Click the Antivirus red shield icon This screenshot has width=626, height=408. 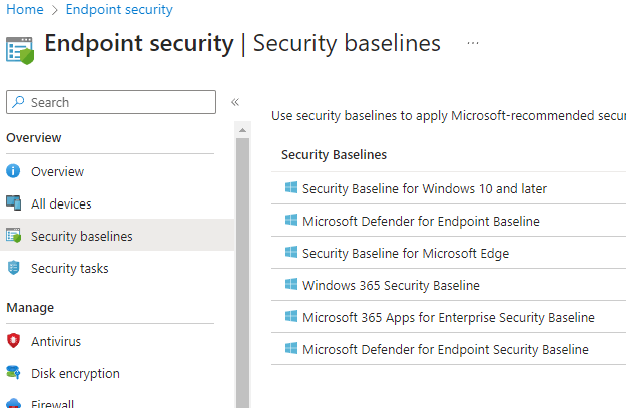(14, 341)
